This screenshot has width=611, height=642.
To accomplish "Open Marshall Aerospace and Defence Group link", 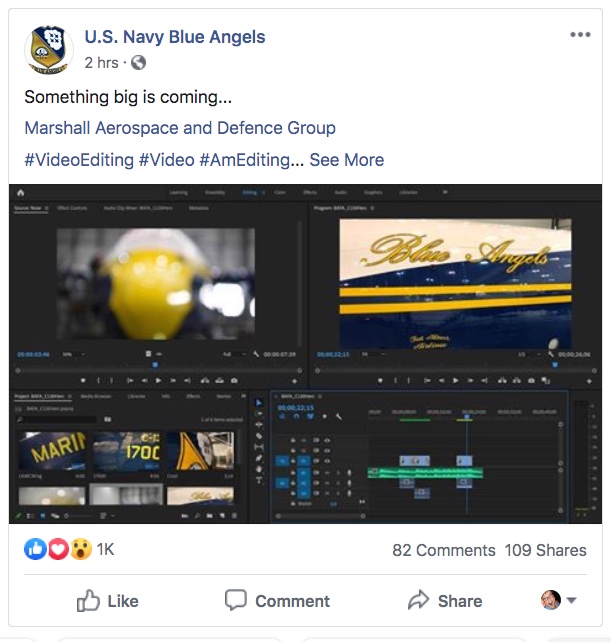I will point(180,128).
